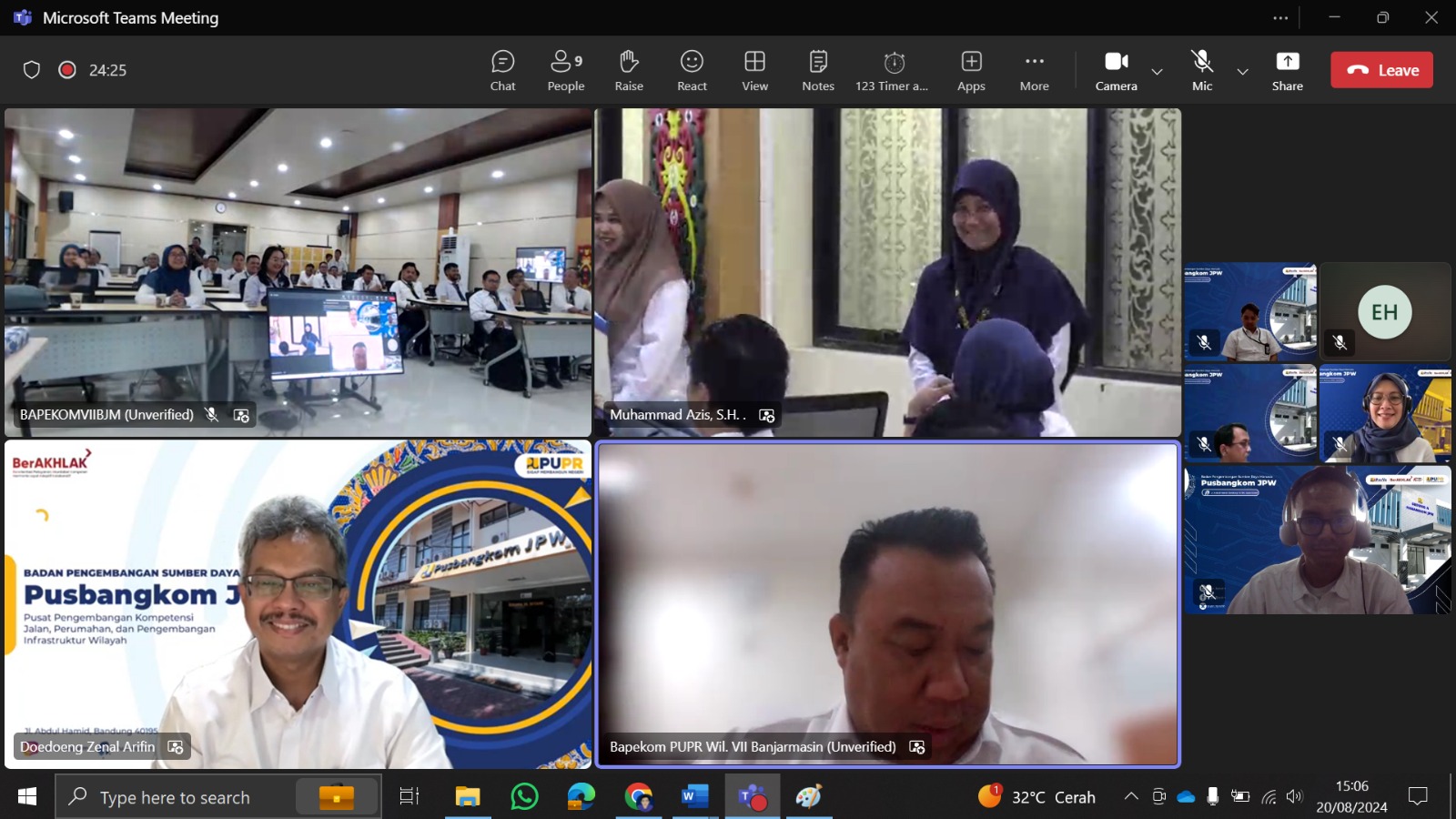This screenshot has height=819, width=1456.
Task: Open meeting Notes
Action: click(818, 70)
